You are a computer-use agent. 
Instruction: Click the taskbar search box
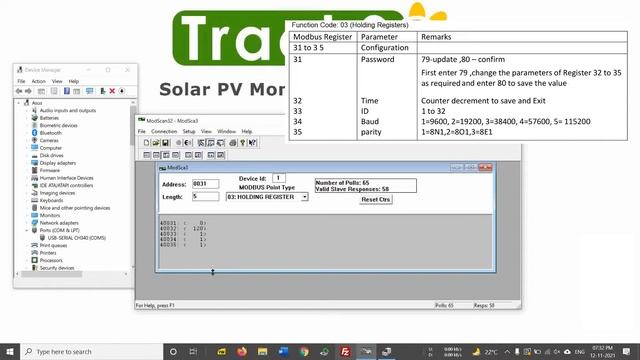point(92,351)
